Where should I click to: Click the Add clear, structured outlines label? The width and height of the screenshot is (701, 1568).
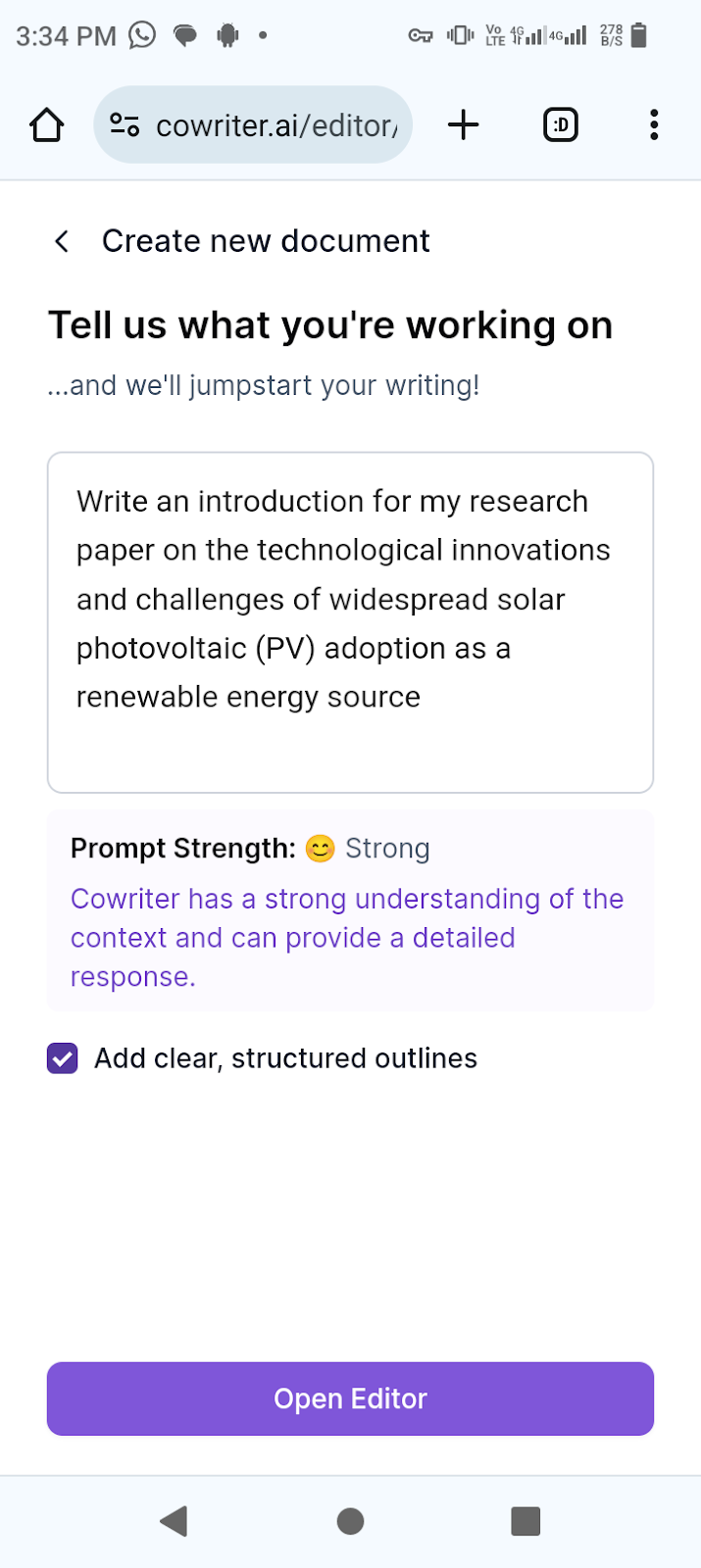[285, 1058]
